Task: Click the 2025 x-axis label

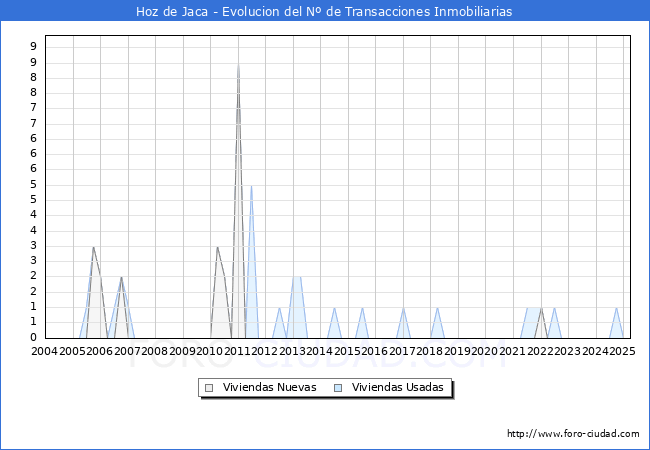Action: (x=622, y=351)
